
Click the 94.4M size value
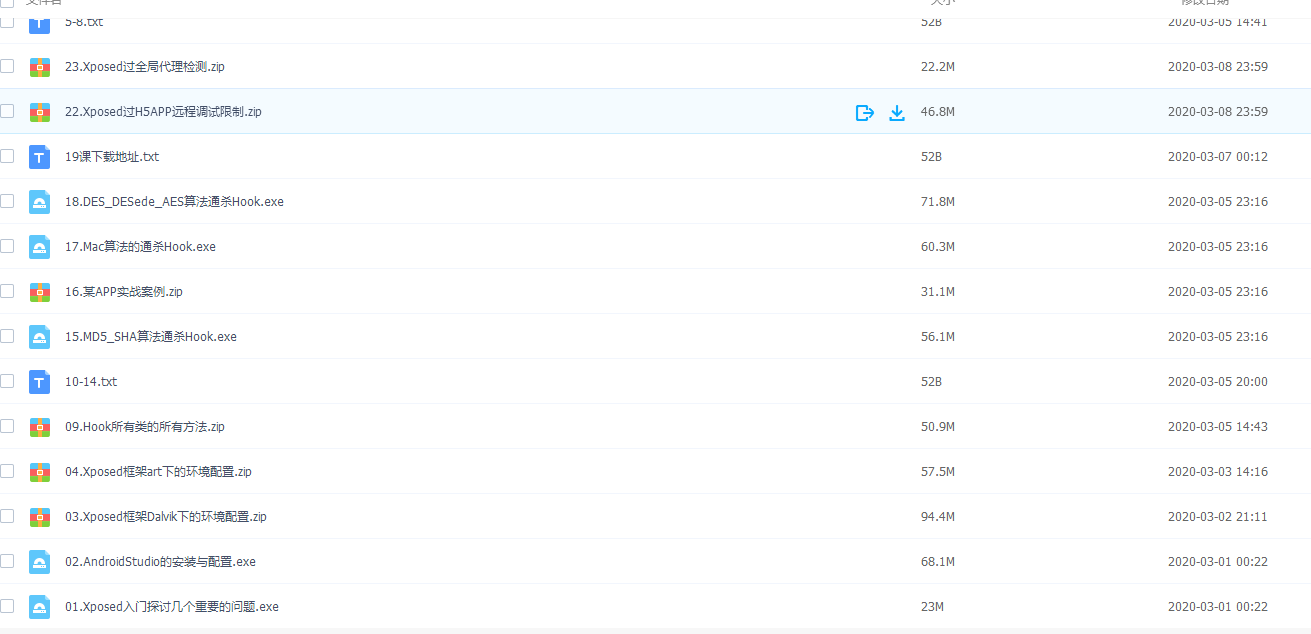pos(938,517)
